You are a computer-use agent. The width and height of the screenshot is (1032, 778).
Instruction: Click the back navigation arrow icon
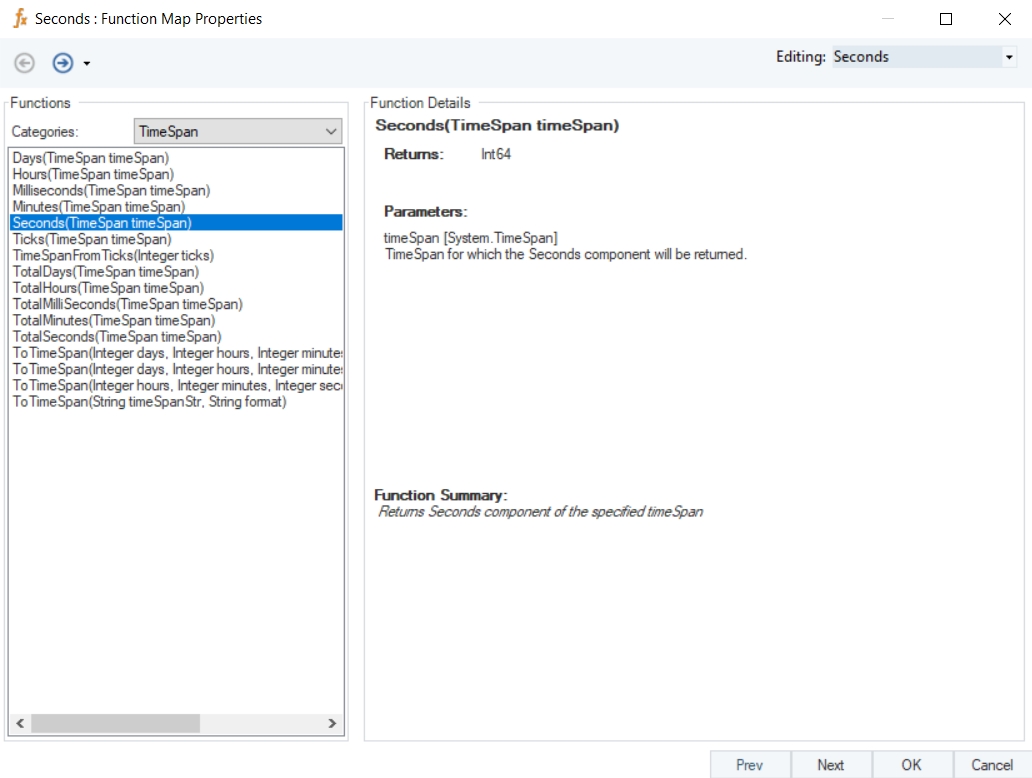pos(24,63)
